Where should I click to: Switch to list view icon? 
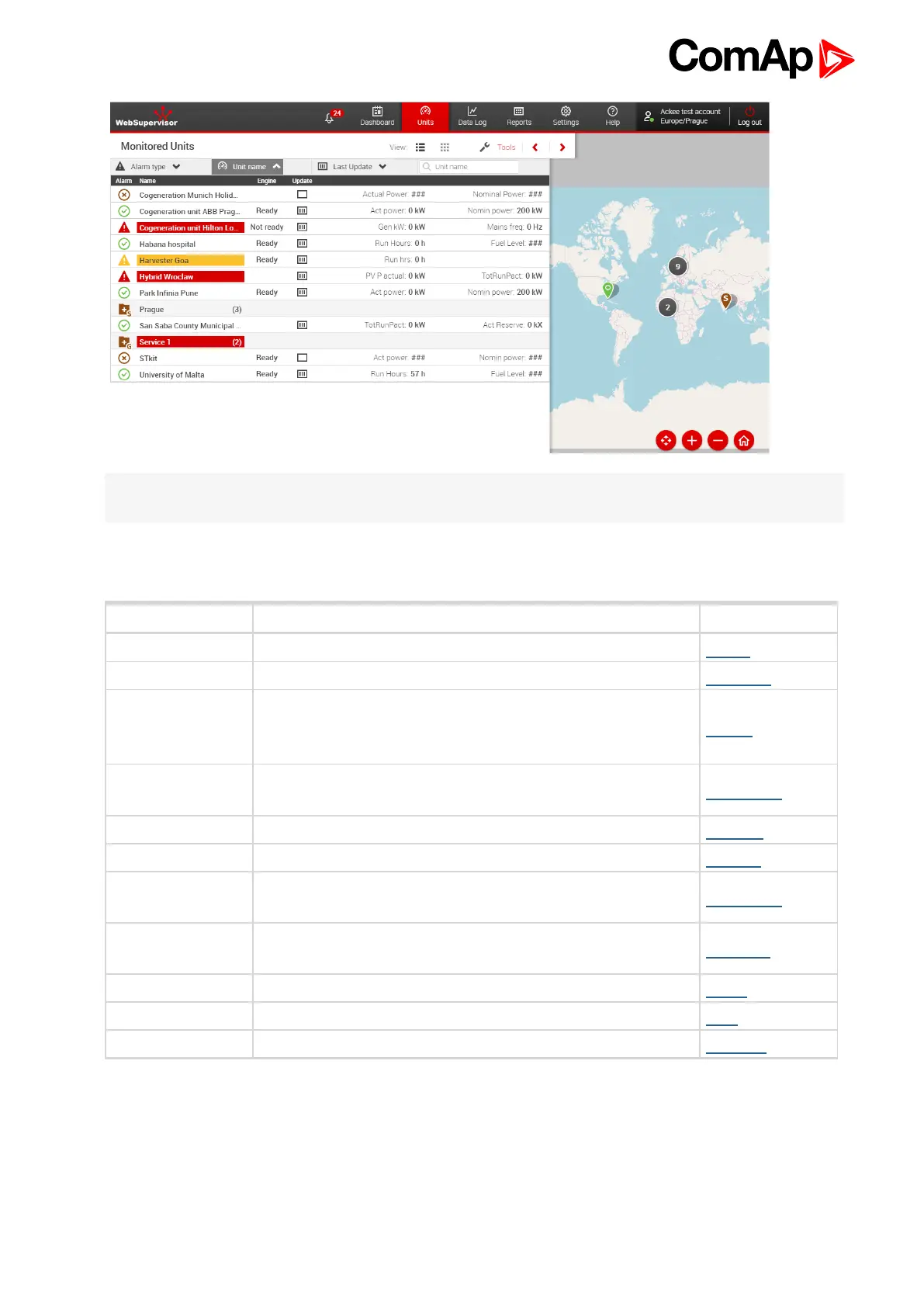click(x=420, y=147)
